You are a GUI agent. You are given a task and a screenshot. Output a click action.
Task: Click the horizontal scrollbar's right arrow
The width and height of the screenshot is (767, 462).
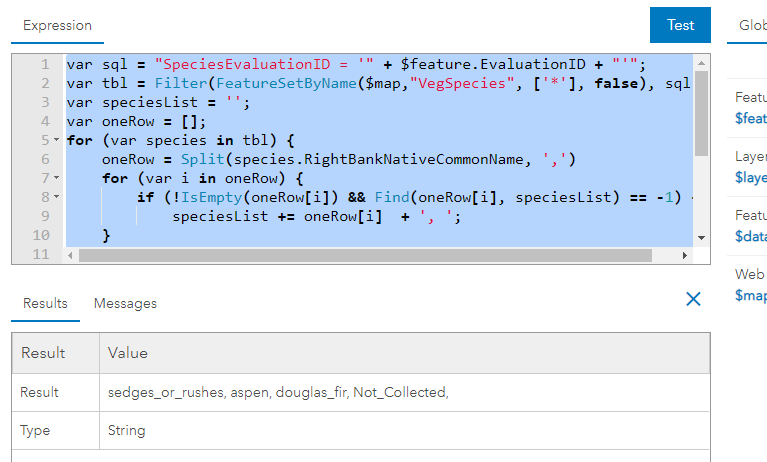pos(685,256)
